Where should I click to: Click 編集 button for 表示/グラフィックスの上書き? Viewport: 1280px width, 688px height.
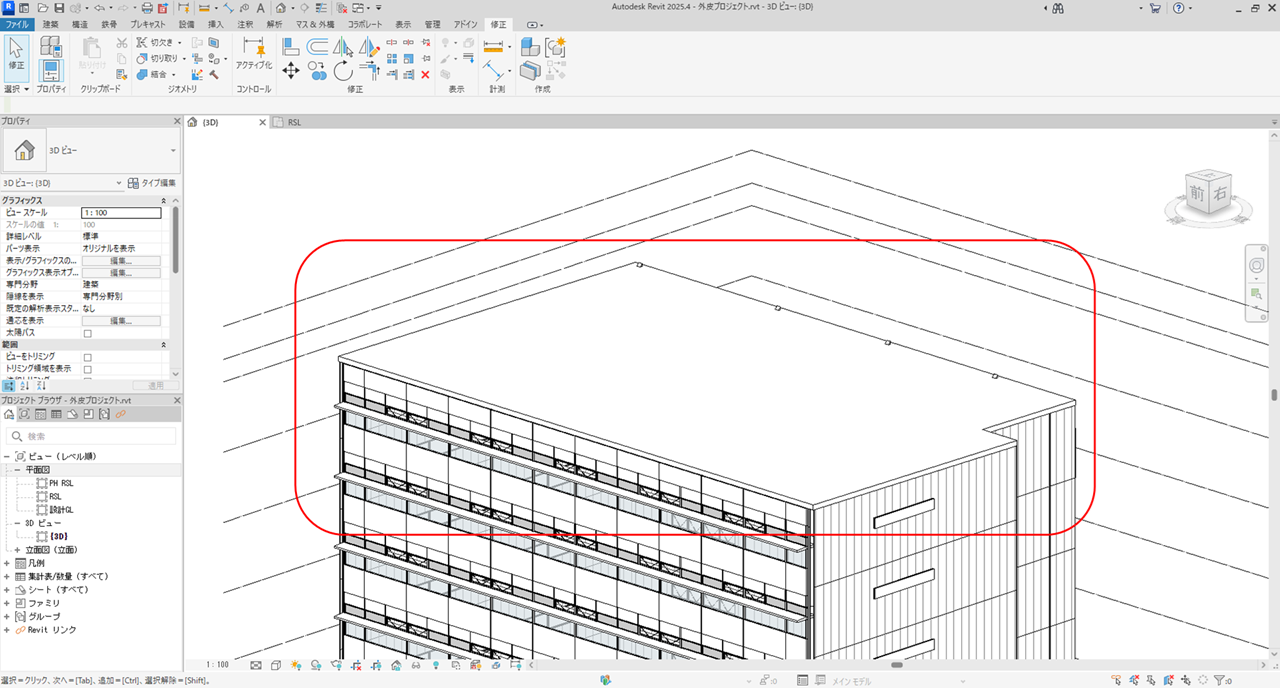pyautogui.click(x=121, y=260)
